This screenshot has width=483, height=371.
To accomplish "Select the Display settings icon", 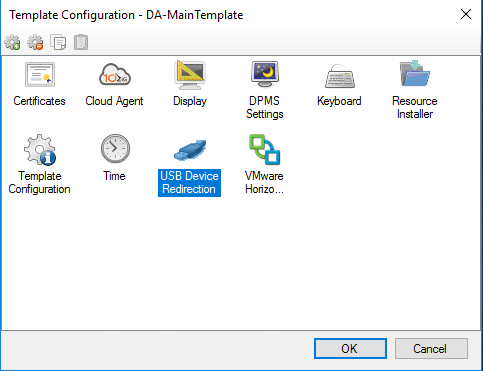I will pos(190,75).
